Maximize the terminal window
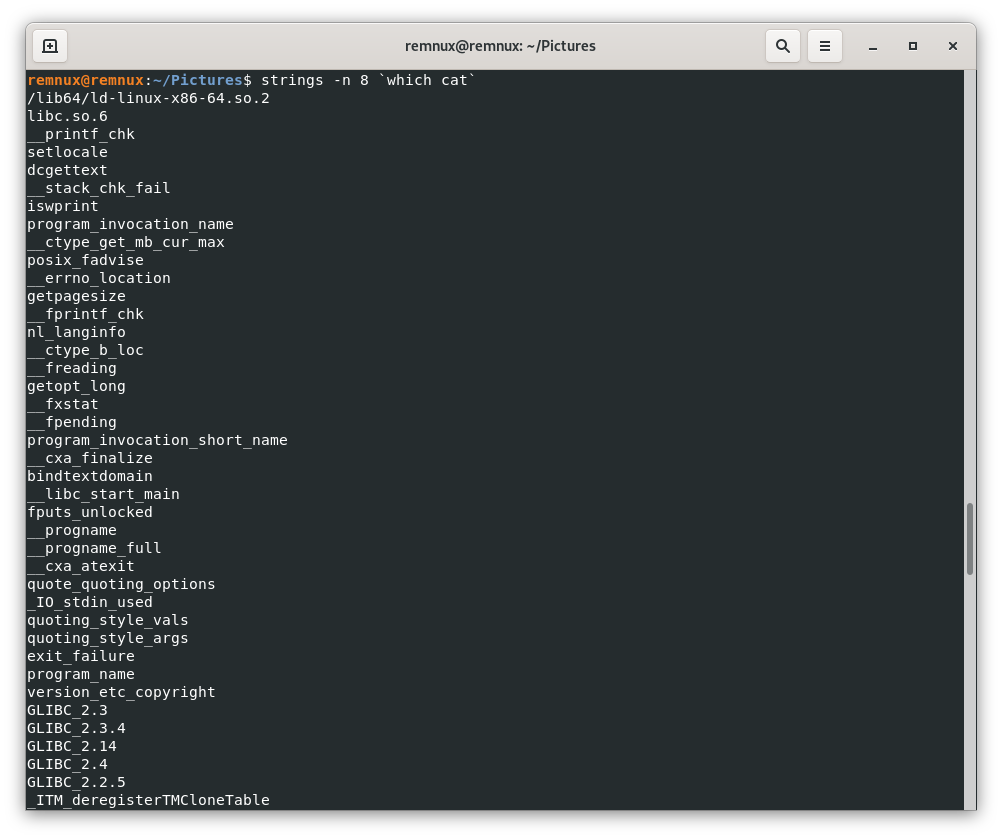The width and height of the screenshot is (1002, 839). click(913, 46)
